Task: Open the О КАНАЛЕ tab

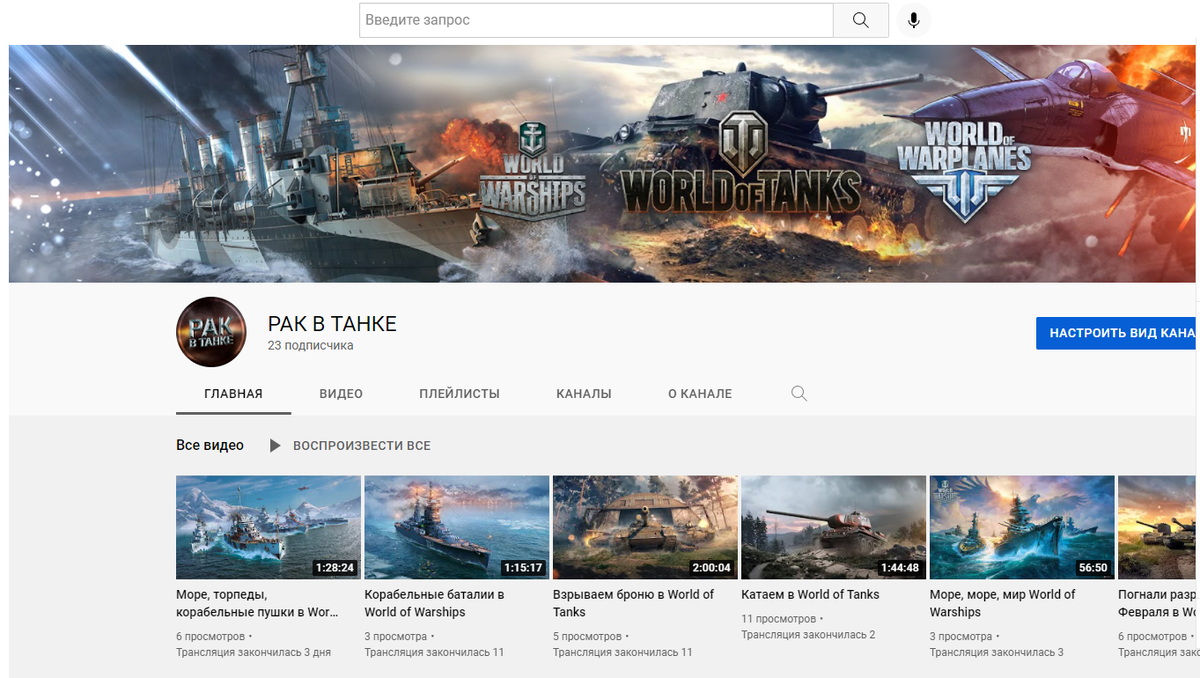Action: 700,393
